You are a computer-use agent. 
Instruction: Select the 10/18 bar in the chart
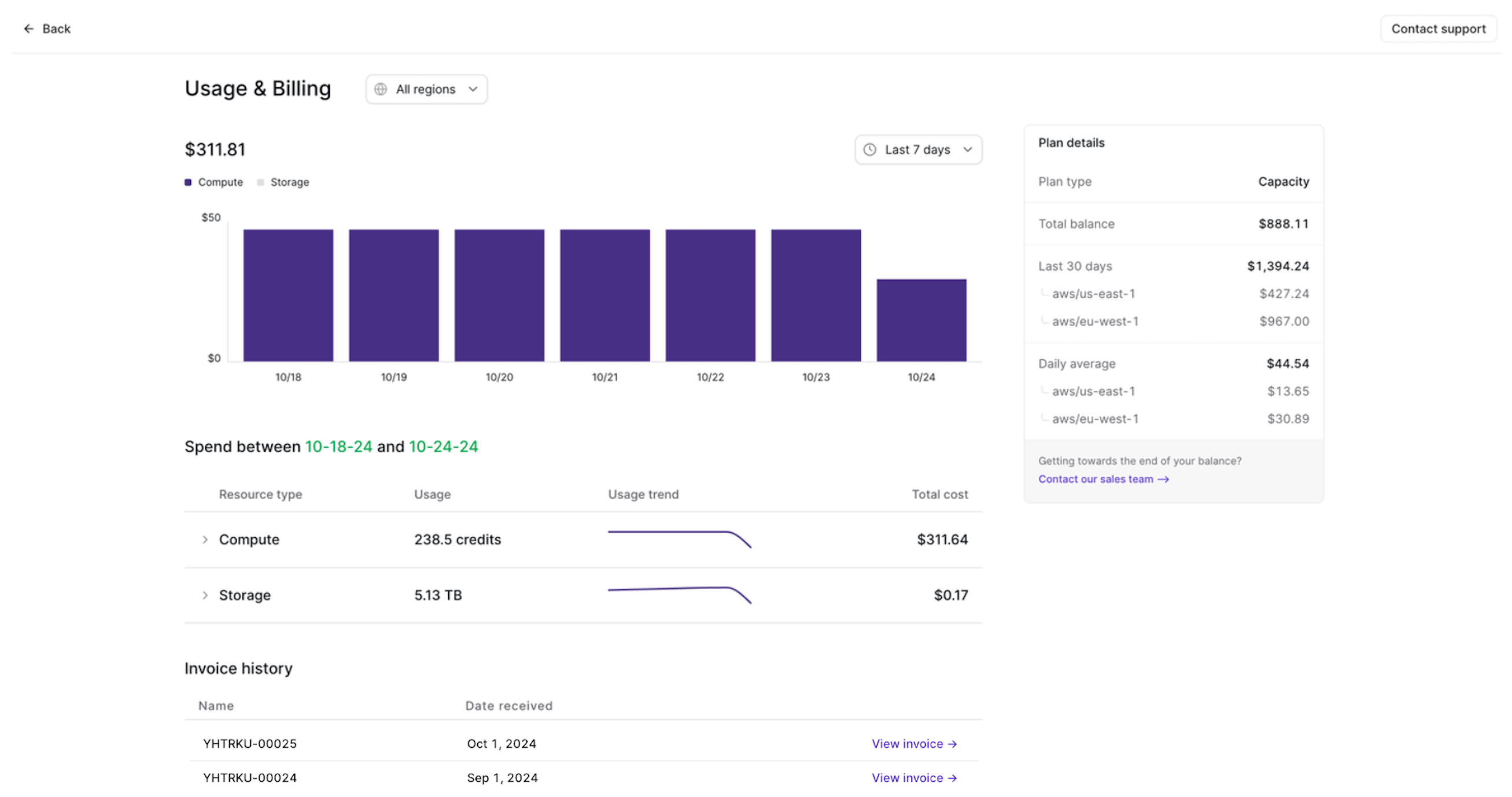tap(288, 295)
